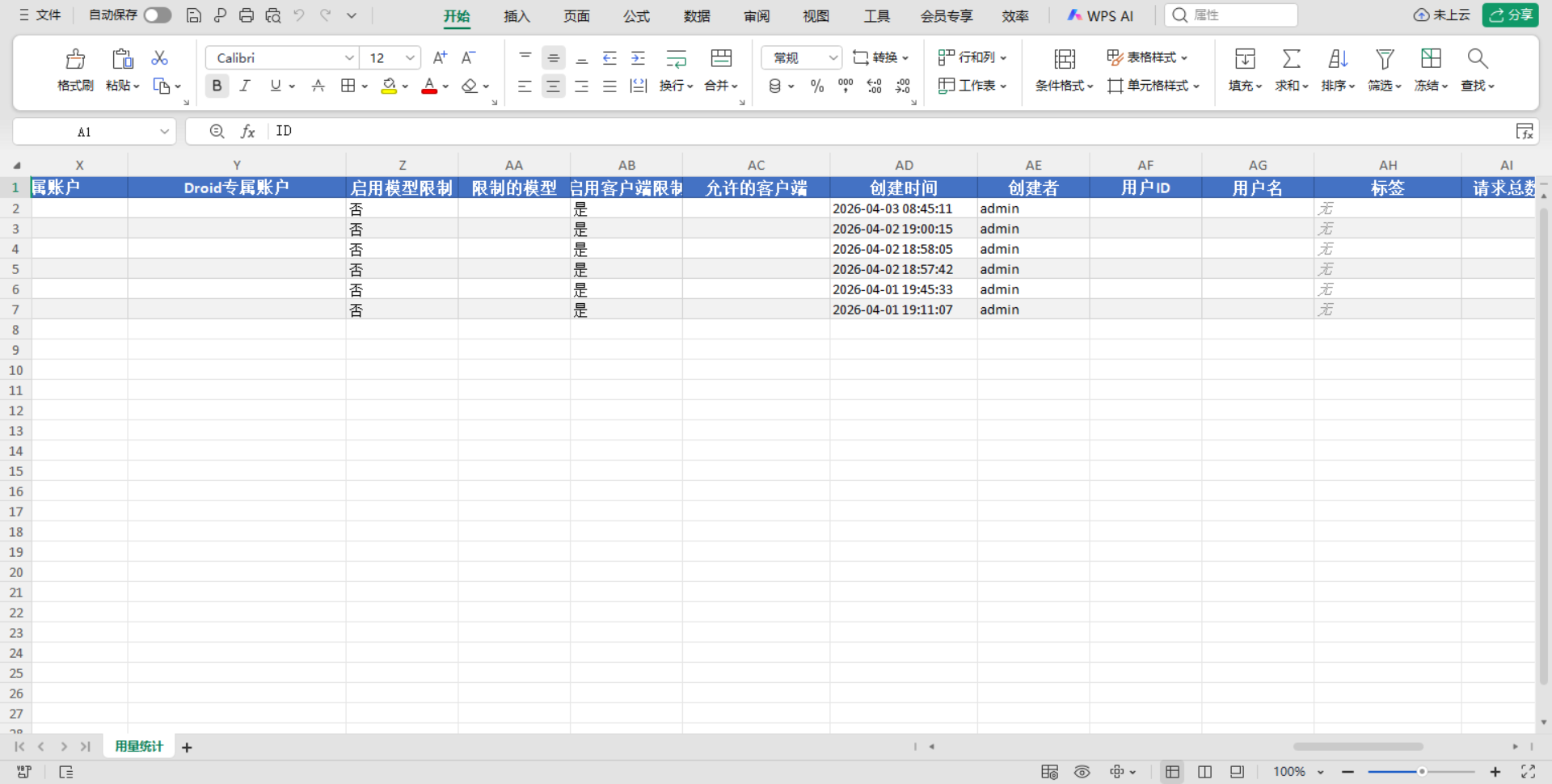Click the insert function fx icon
1552x784 pixels.
point(248,131)
